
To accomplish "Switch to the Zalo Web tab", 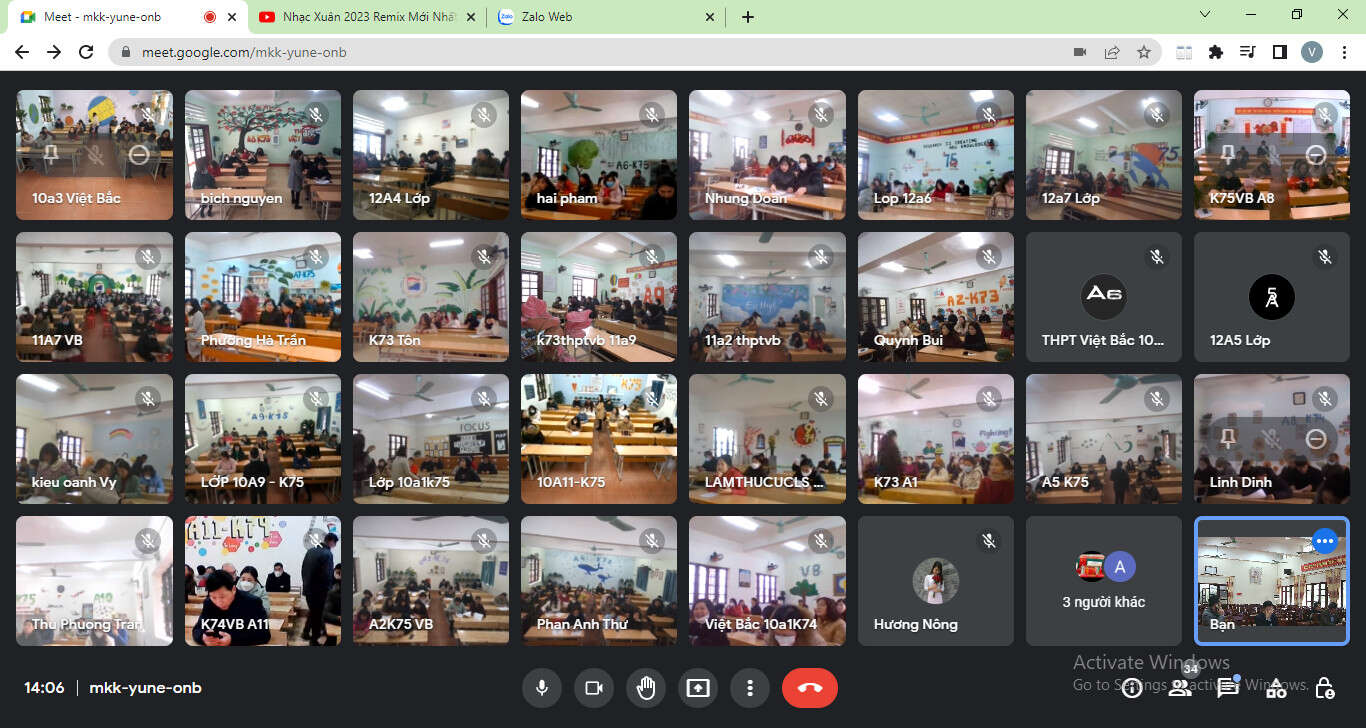I will 606,17.
